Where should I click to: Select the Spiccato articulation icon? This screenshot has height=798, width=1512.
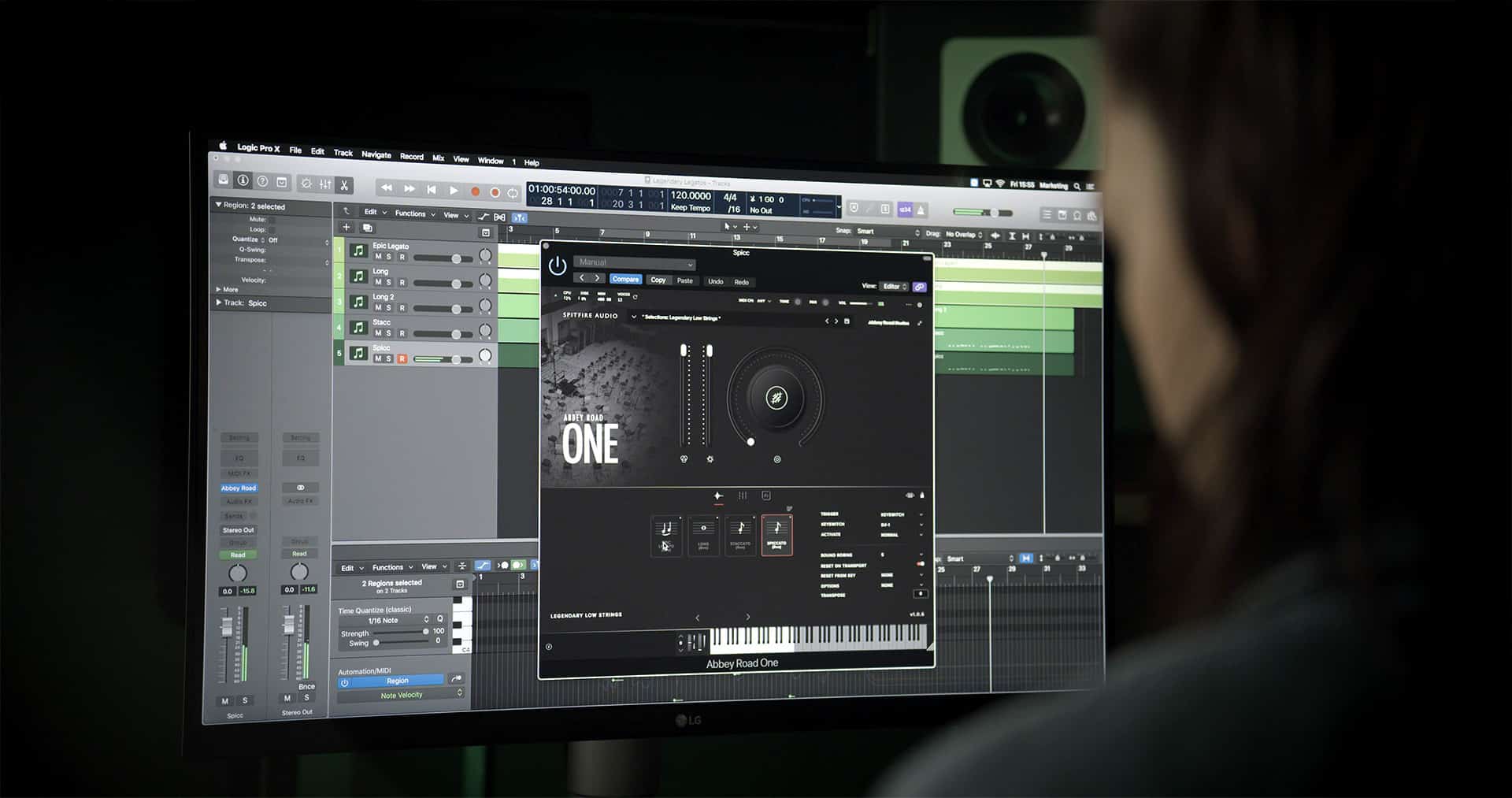(776, 535)
